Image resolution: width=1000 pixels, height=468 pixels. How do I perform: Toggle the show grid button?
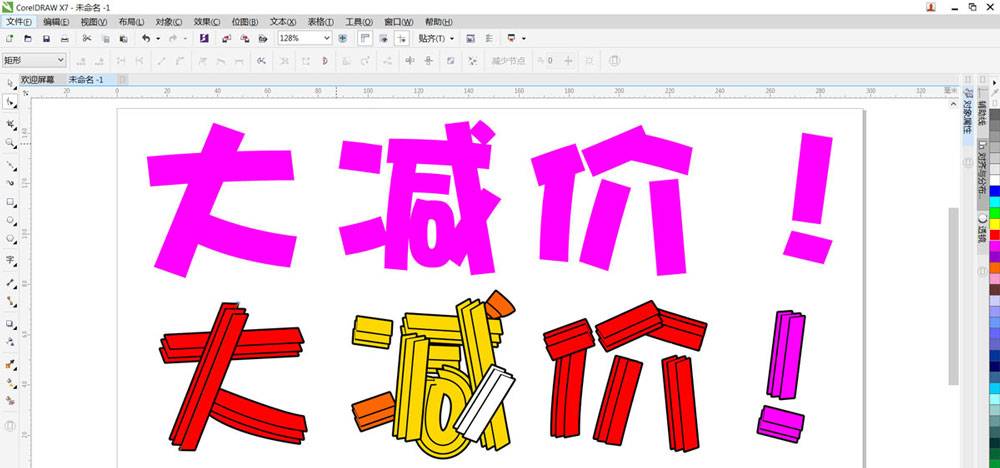point(381,38)
